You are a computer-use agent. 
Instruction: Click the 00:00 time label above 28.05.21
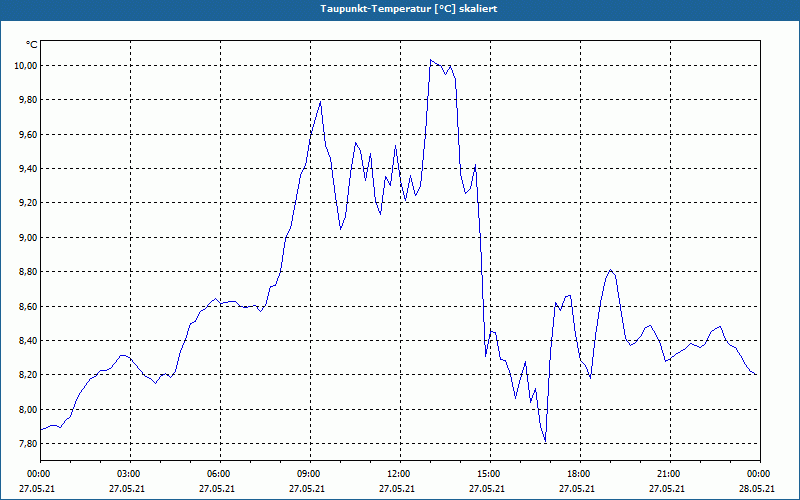click(x=760, y=474)
